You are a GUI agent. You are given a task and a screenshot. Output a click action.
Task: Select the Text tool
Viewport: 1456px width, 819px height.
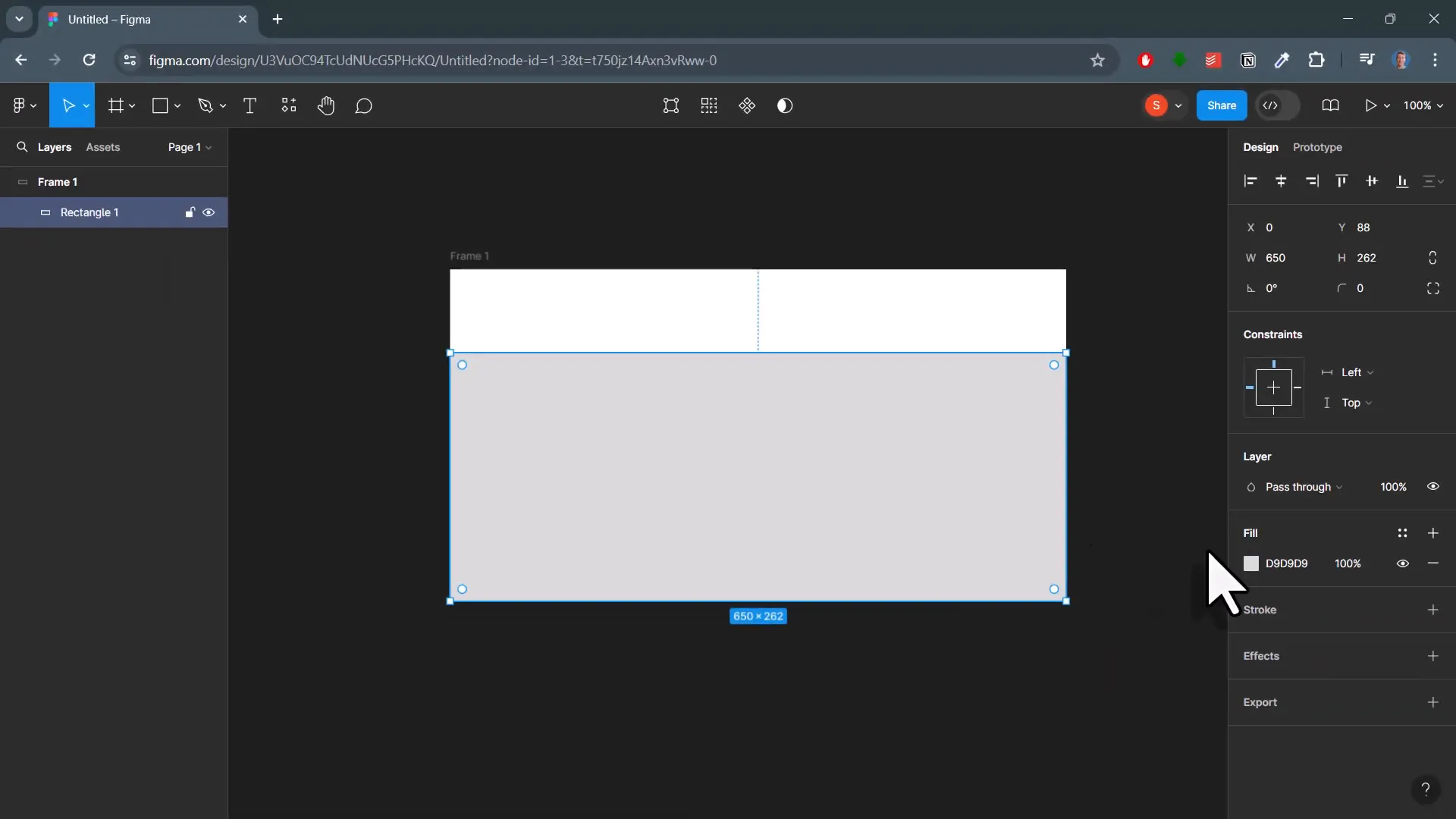point(249,105)
